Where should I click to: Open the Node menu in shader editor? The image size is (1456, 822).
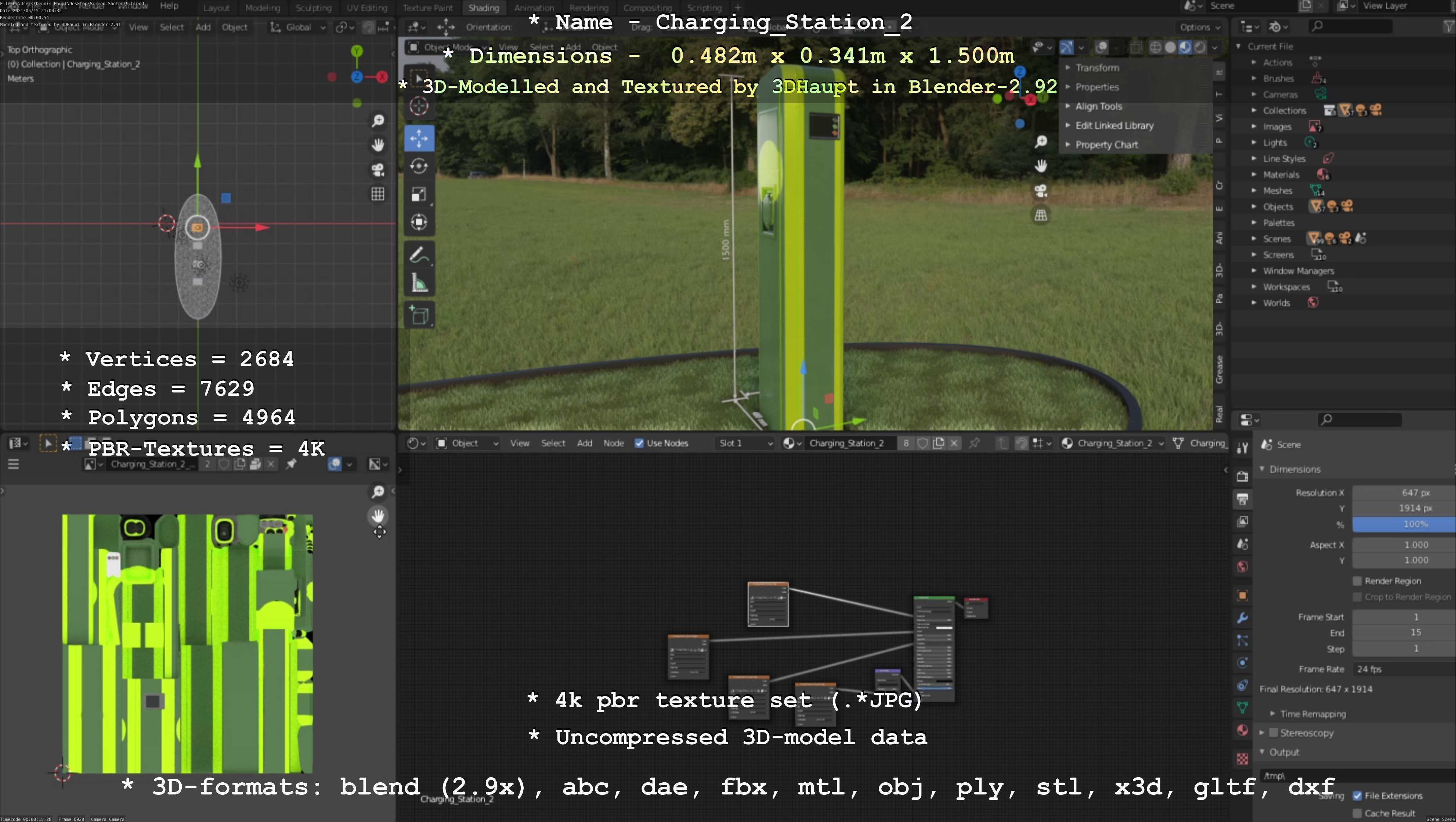coord(613,443)
